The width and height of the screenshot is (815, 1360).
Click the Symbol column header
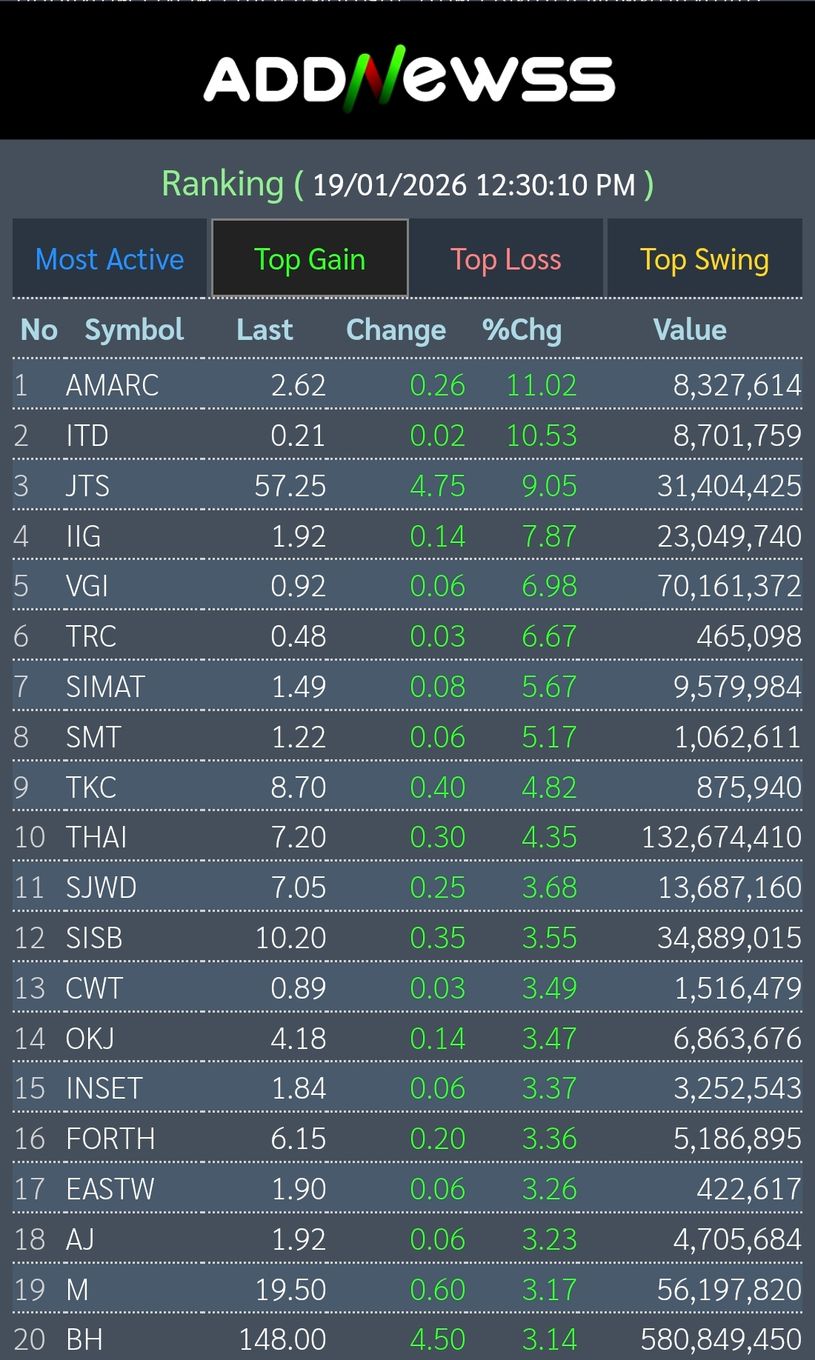pos(134,330)
